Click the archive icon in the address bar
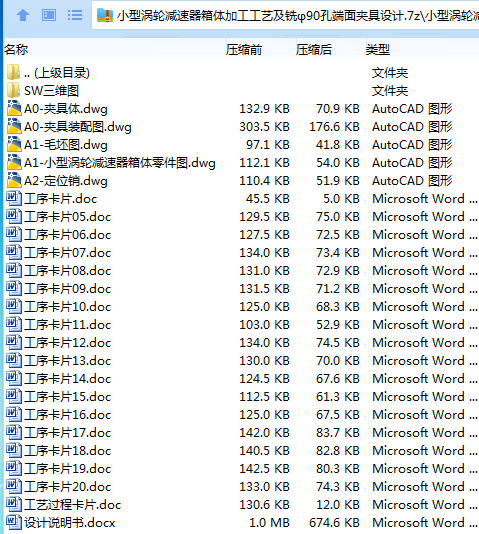This screenshot has width=479, height=534. [105, 16]
